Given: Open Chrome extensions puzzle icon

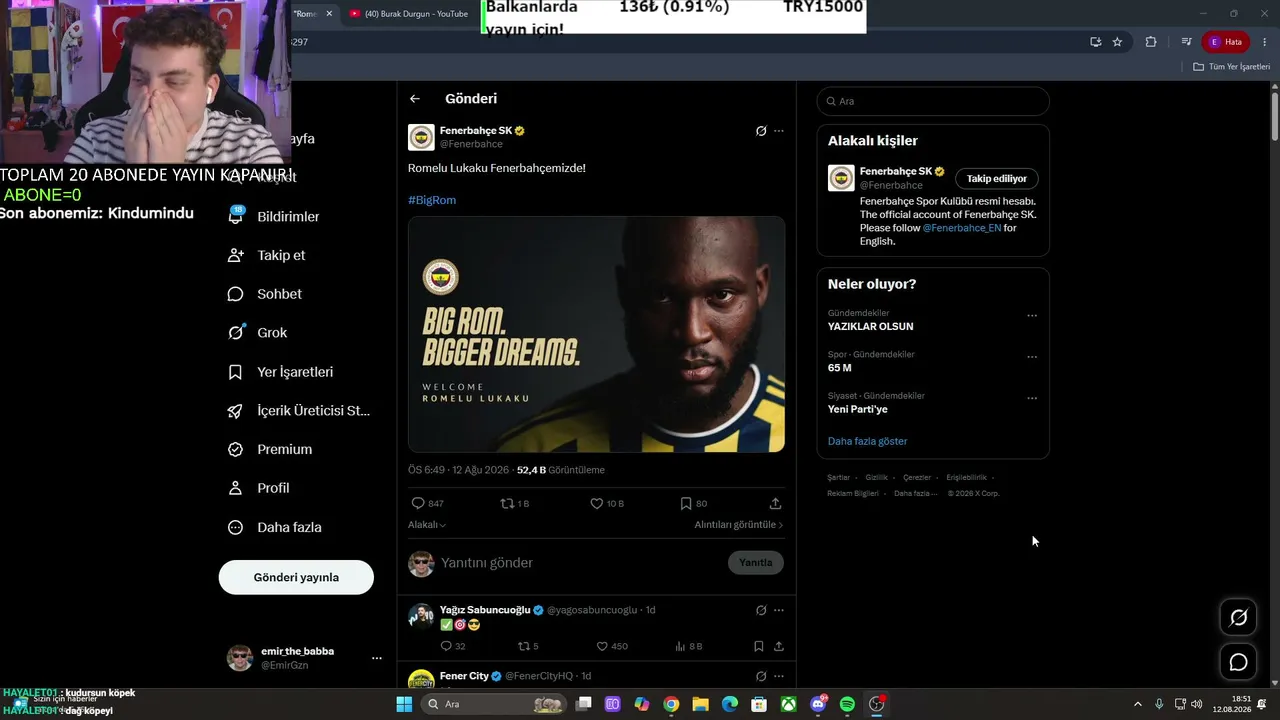Looking at the screenshot, I should pyautogui.click(x=1151, y=42).
